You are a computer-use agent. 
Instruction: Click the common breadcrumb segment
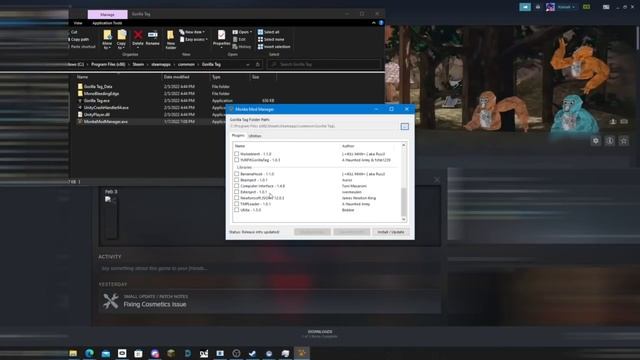tap(186, 64)
